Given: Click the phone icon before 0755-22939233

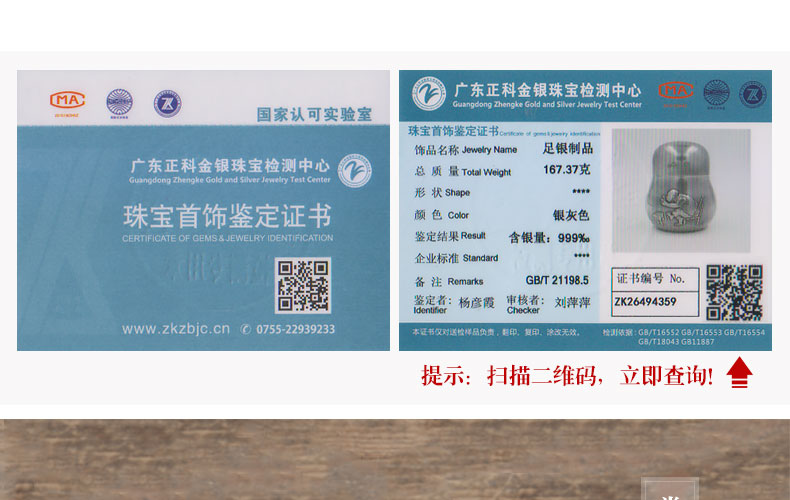Looking at the screenshot, I should pos(245,329).
